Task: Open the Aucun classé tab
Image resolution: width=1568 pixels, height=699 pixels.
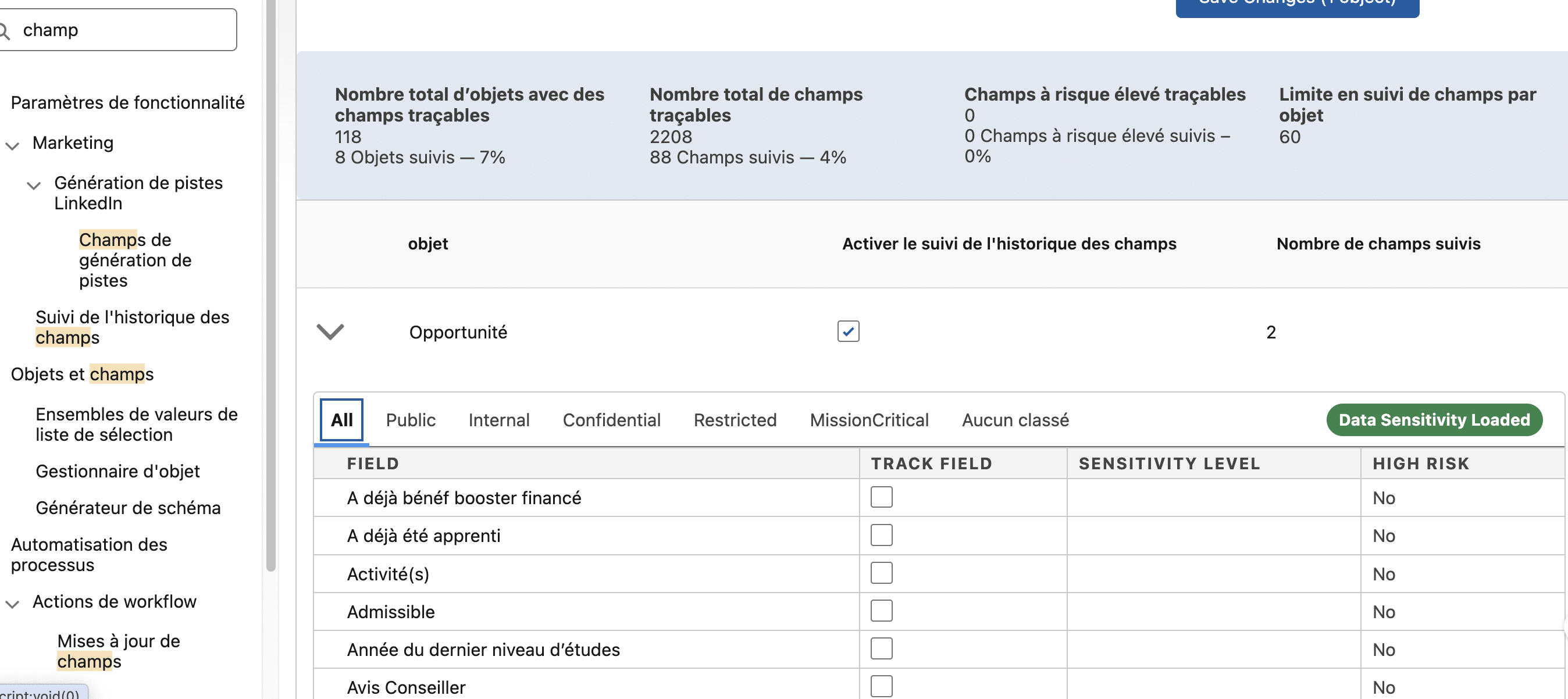Action: tap(1015, 420)
